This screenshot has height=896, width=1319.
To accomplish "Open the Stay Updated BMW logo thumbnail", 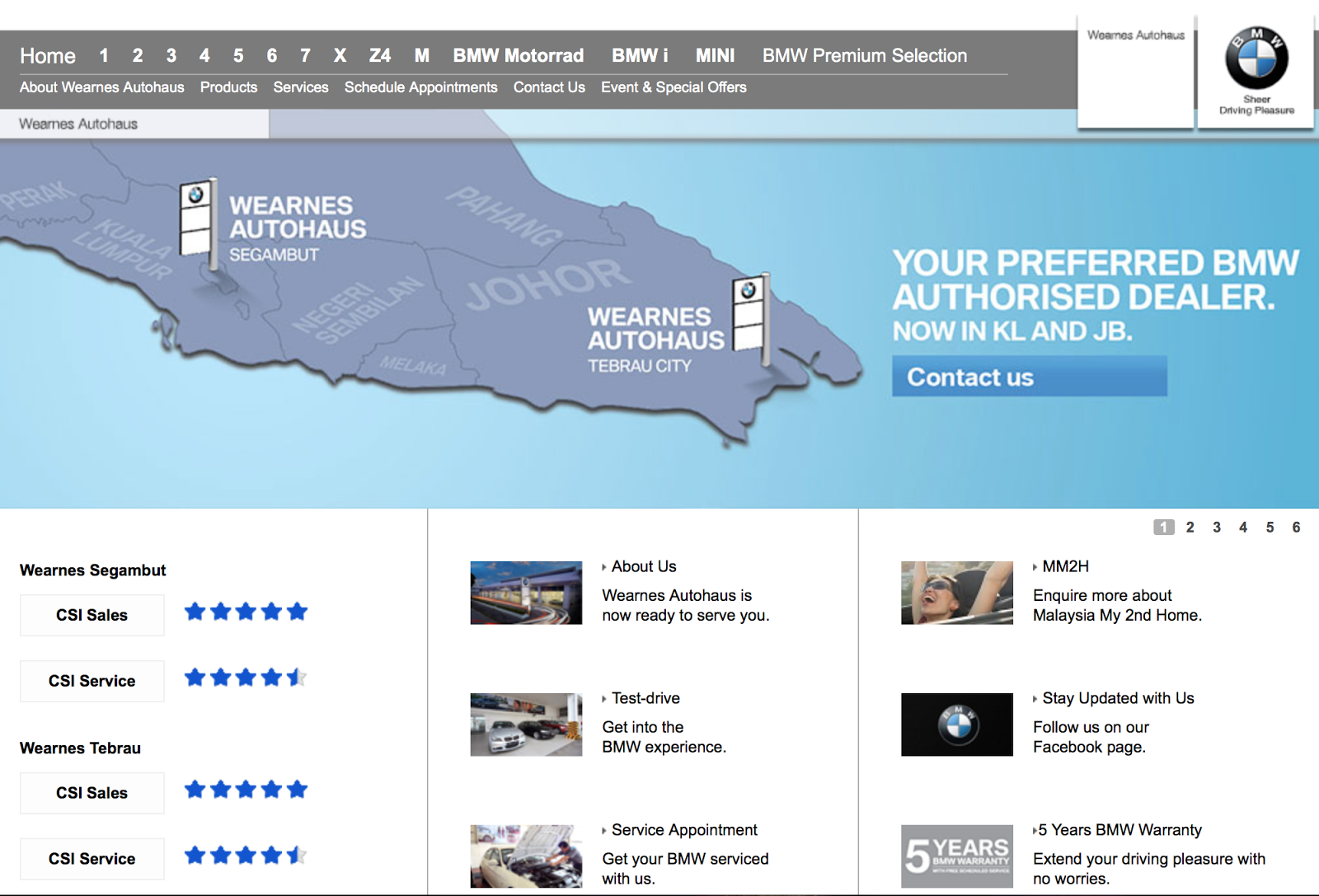I will click(x=957, y=725).
